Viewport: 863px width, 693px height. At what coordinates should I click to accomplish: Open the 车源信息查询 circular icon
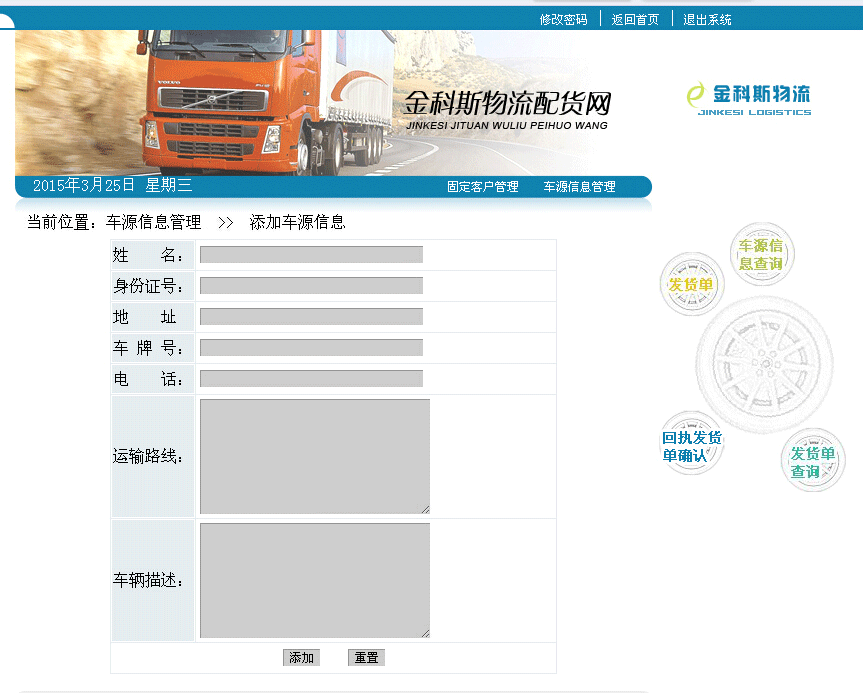point(761,255)
